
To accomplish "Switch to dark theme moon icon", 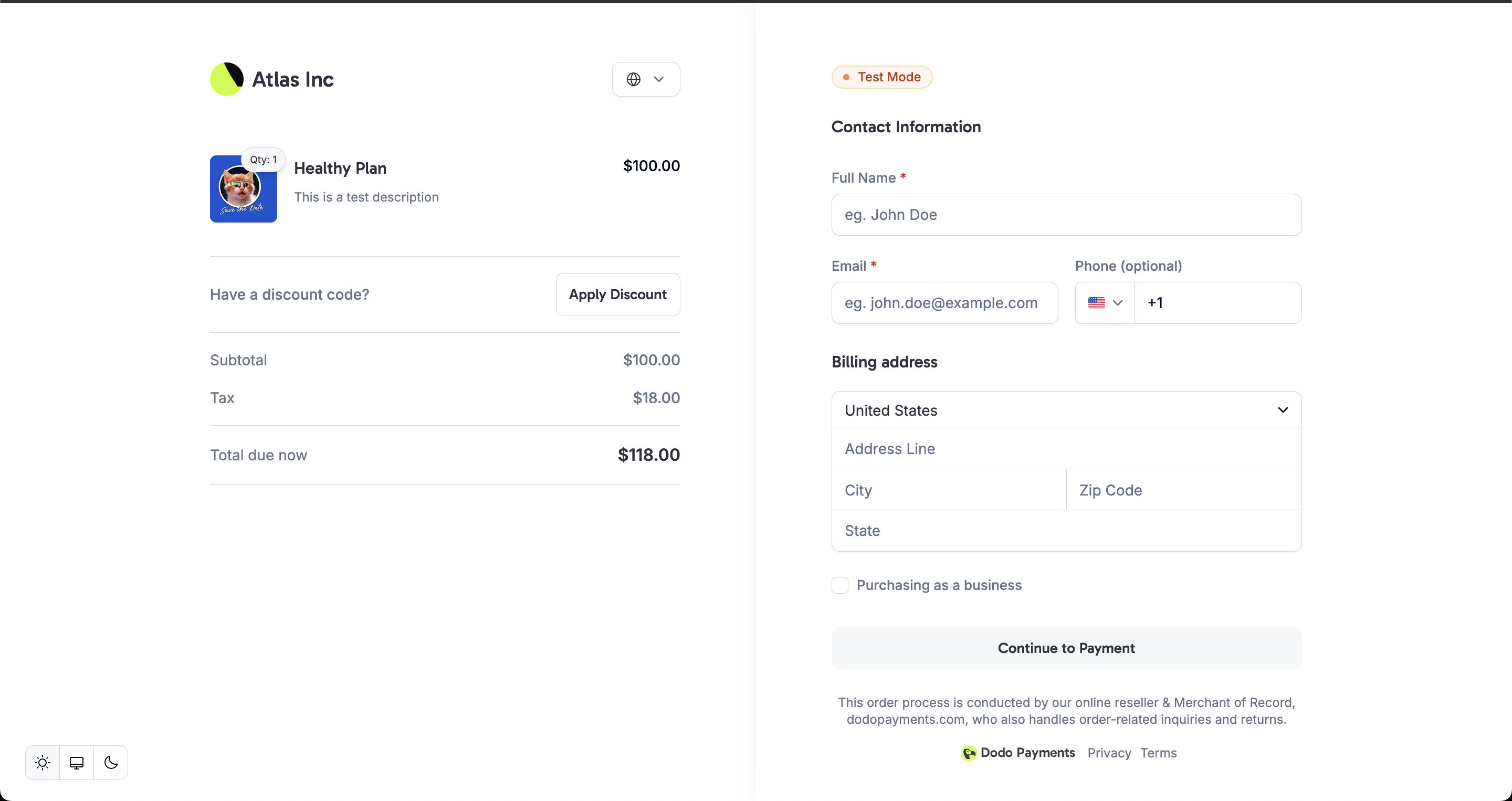I will tap(111, 762).
